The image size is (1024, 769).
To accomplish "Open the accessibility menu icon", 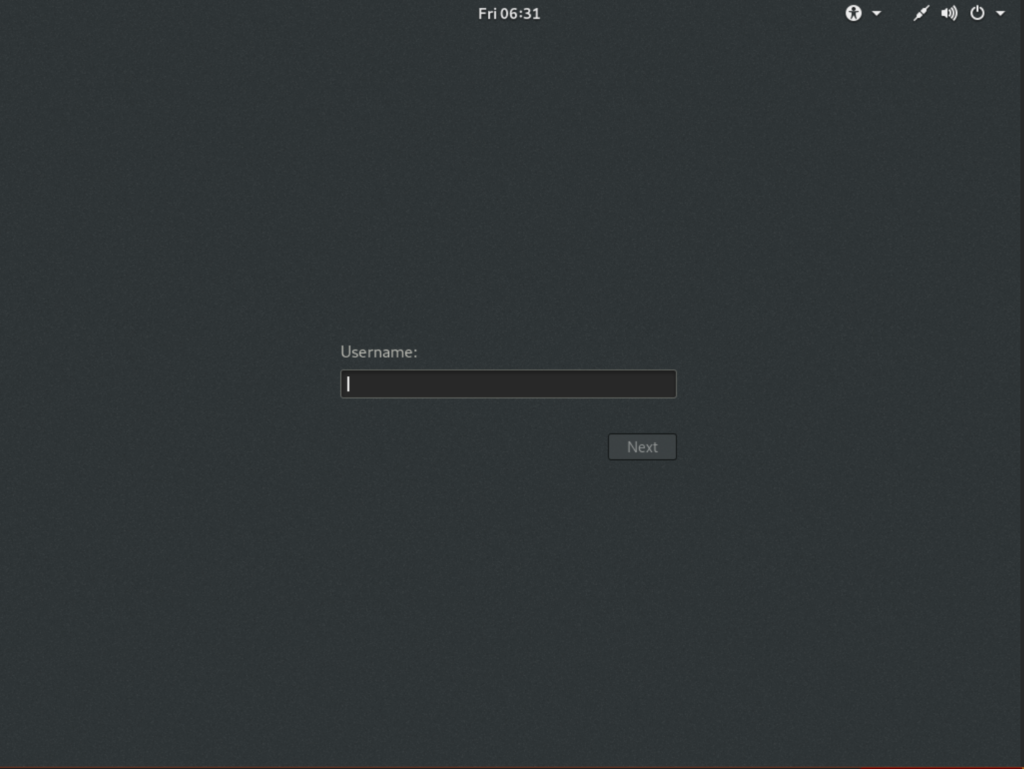I will (853, 13).
